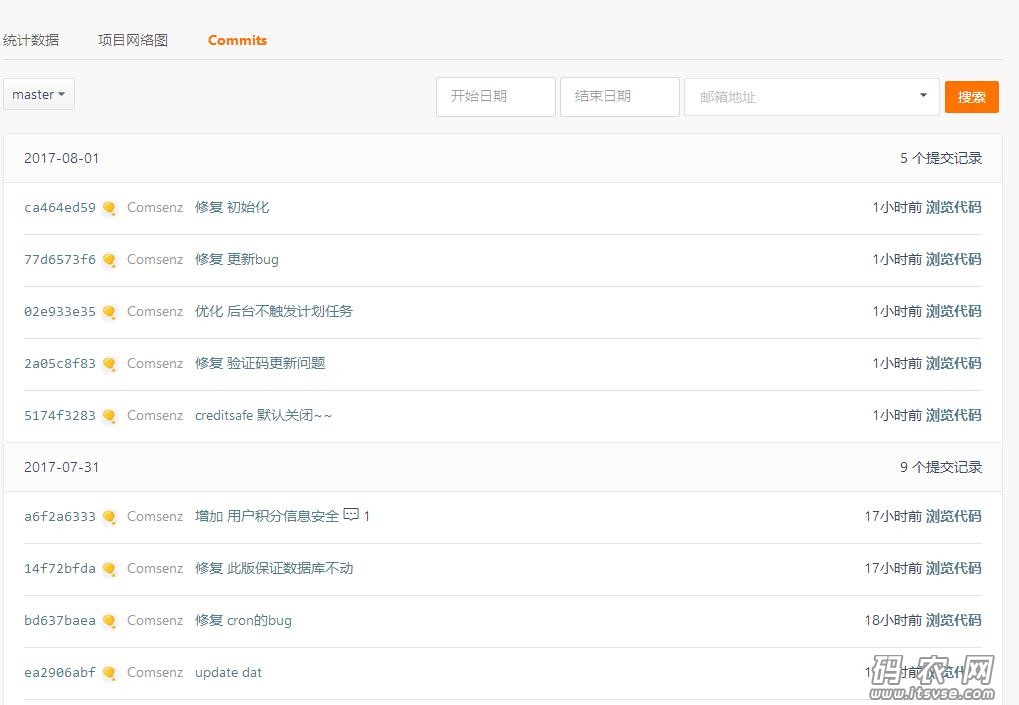The image size is (1019, 705).
Task: Open the master branch dropdown
Action: (39, 94)
